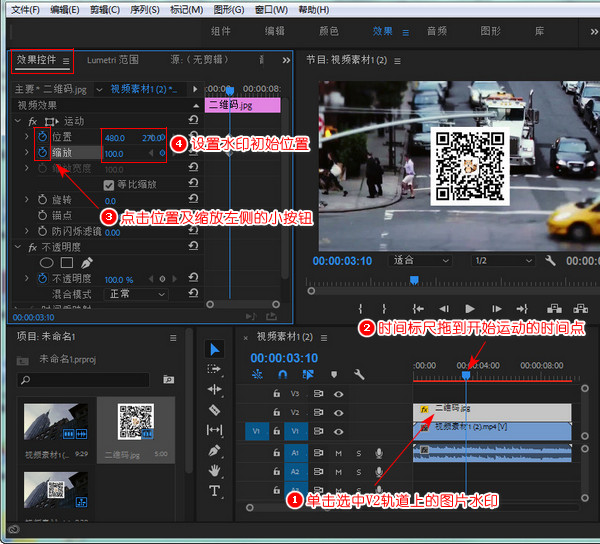Image resolution: width=600 pixels, height=544 pixels.
Task: Open master clip dropdown arrow
Action: [x=99, y=90]
